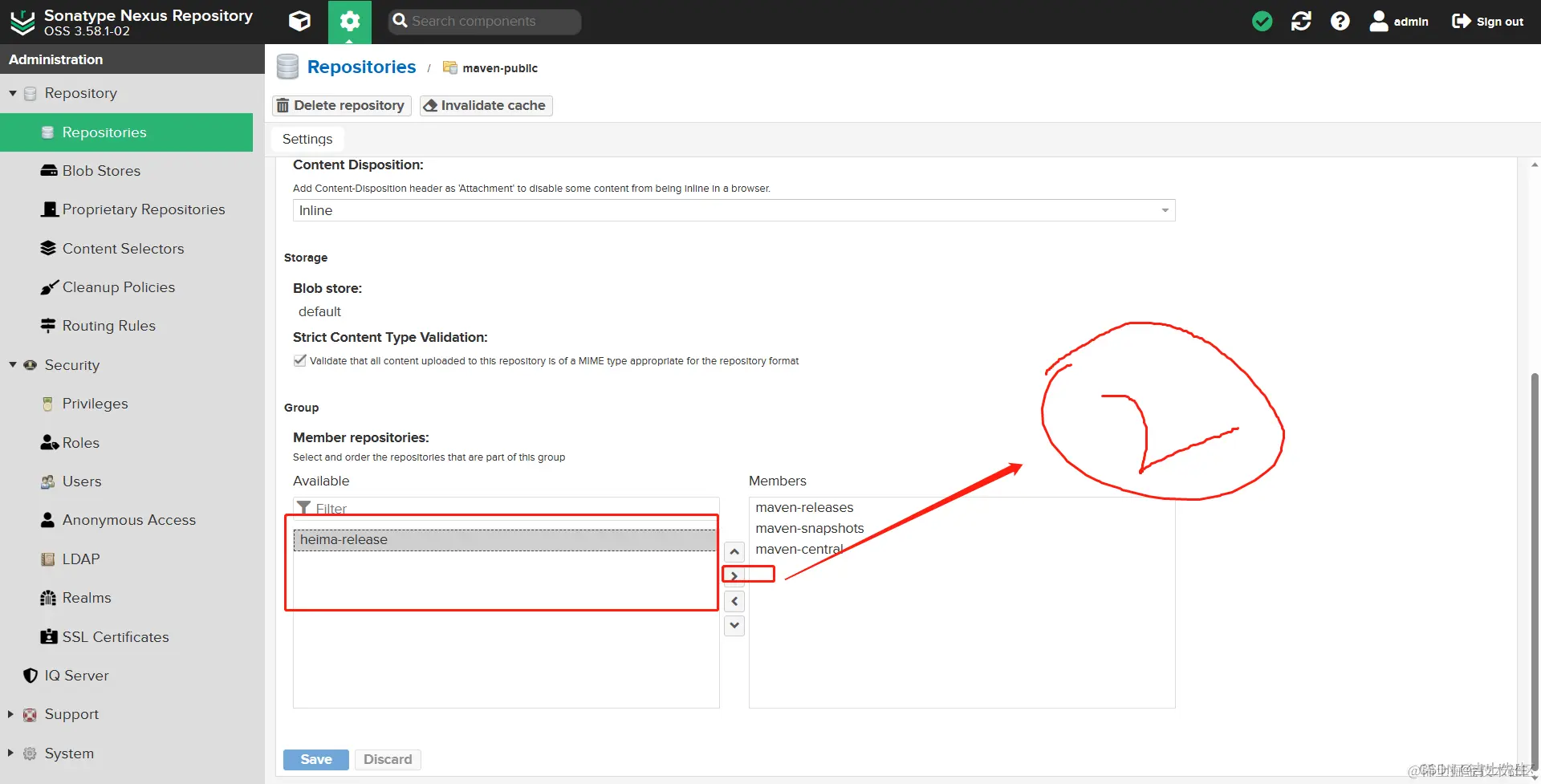Focus the Search components field
Screen dimensions: 1541x784
pos(485,22)
